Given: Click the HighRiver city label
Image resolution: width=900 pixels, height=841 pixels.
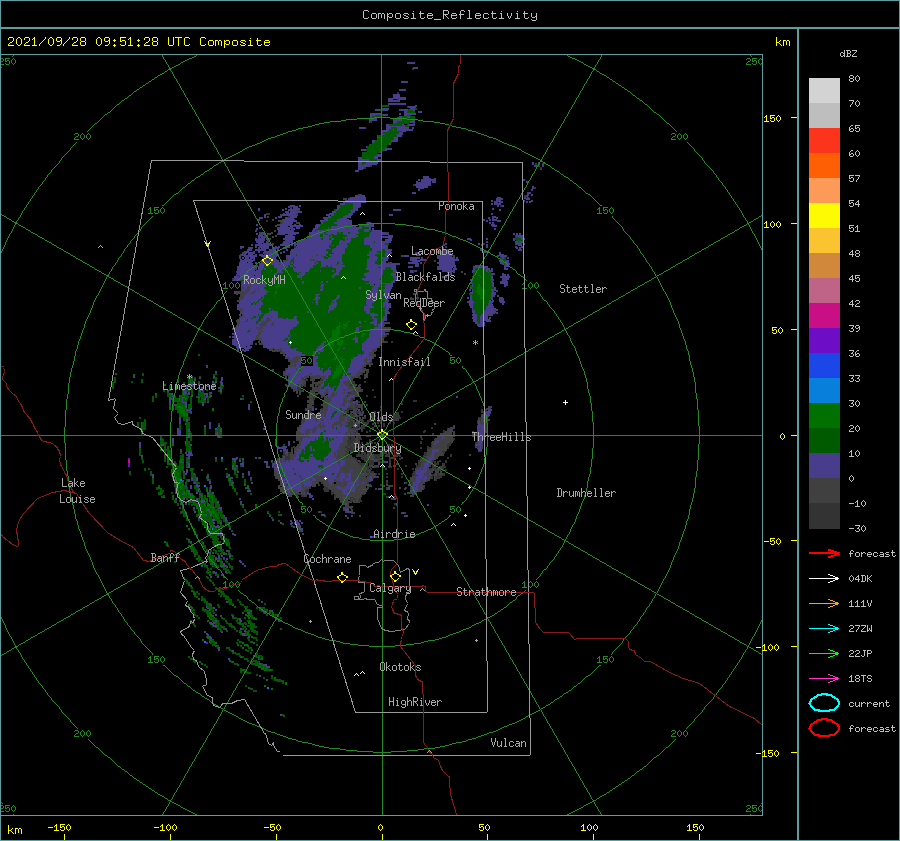Looking at the screenshot, I should coord(415,702).
